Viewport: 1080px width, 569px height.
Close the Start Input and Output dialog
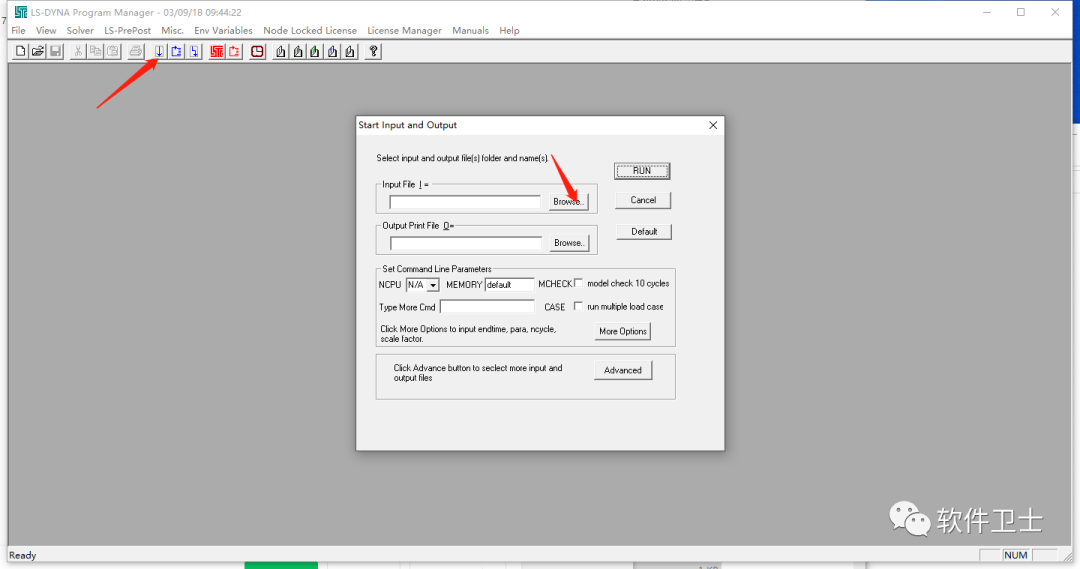tap(713, 125)
